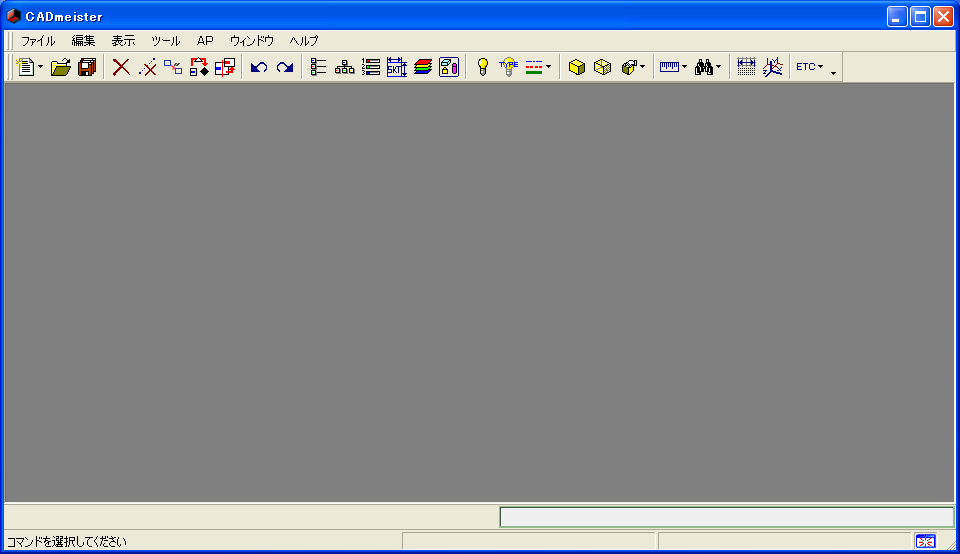The height and width of the screenshot is (554, 960).
Task: Open the colored layers stack icon
Action: [x=422, y=67]
